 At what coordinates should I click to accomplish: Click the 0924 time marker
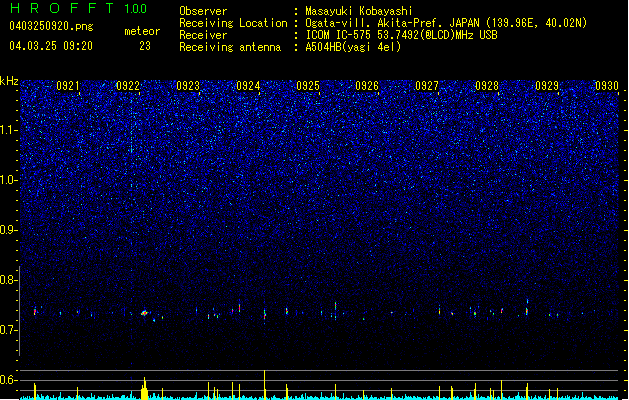coord(248,86)
